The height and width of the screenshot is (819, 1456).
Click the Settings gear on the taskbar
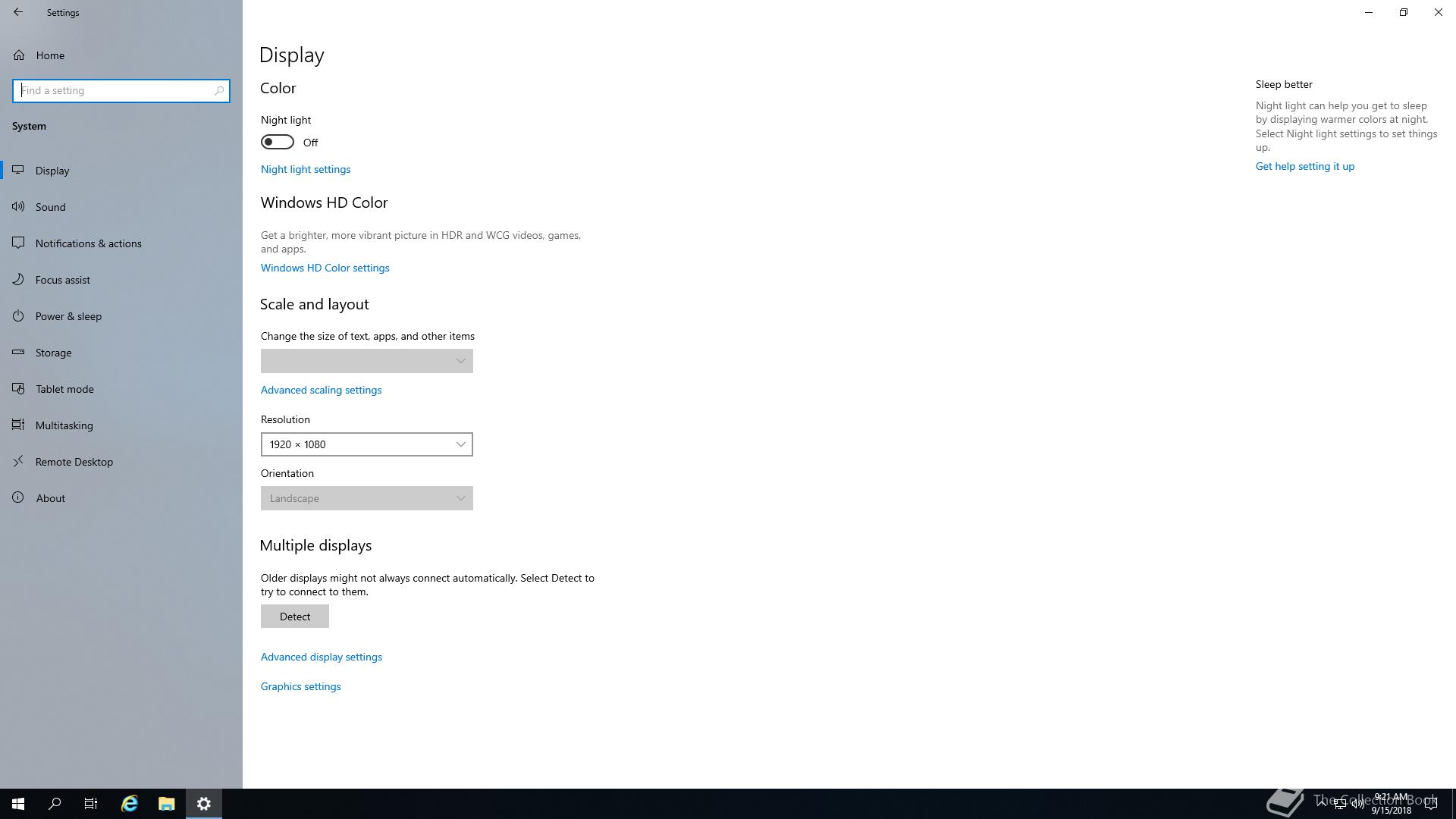(204, 804)
